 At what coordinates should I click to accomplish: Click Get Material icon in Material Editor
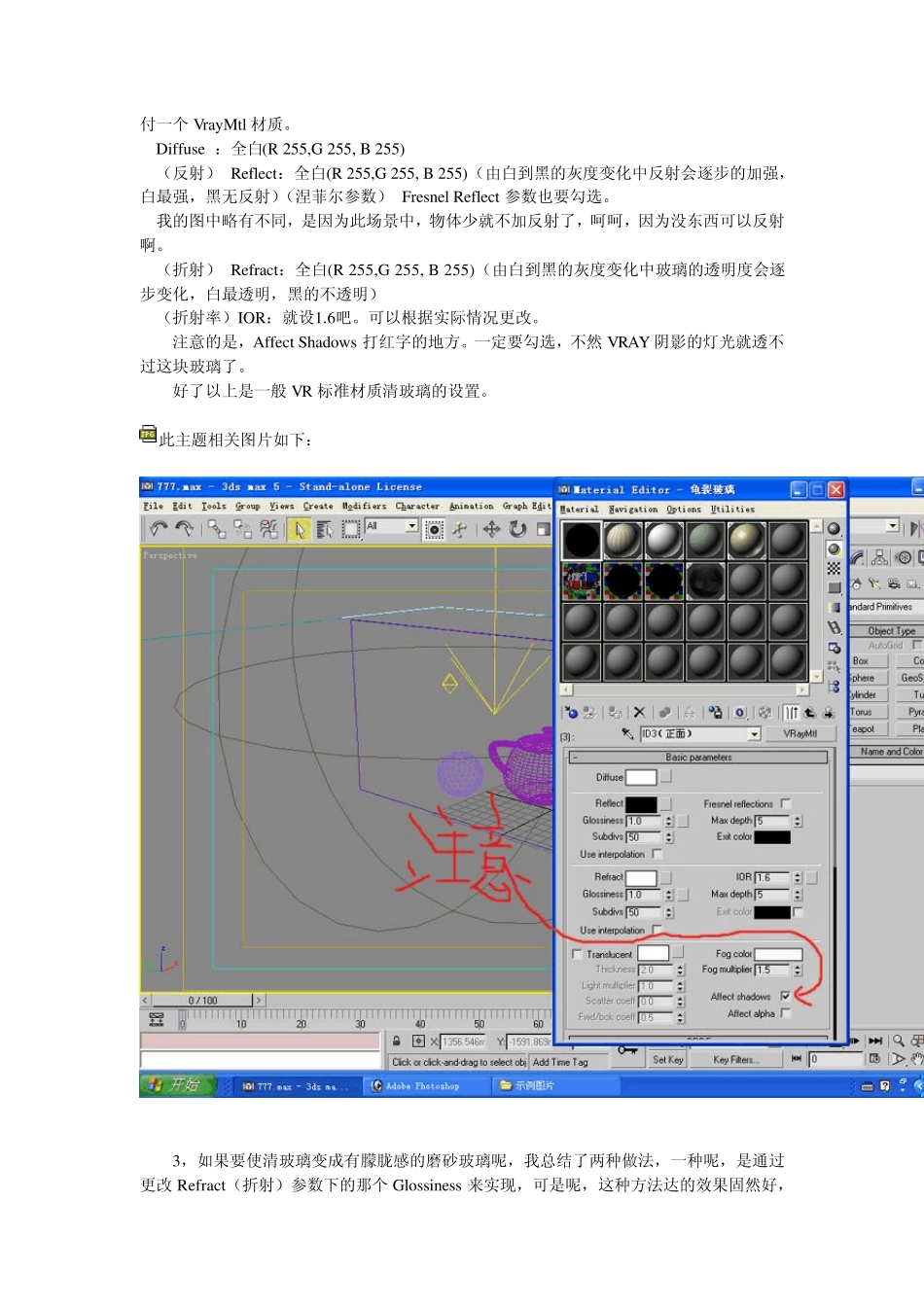(571, 713)
